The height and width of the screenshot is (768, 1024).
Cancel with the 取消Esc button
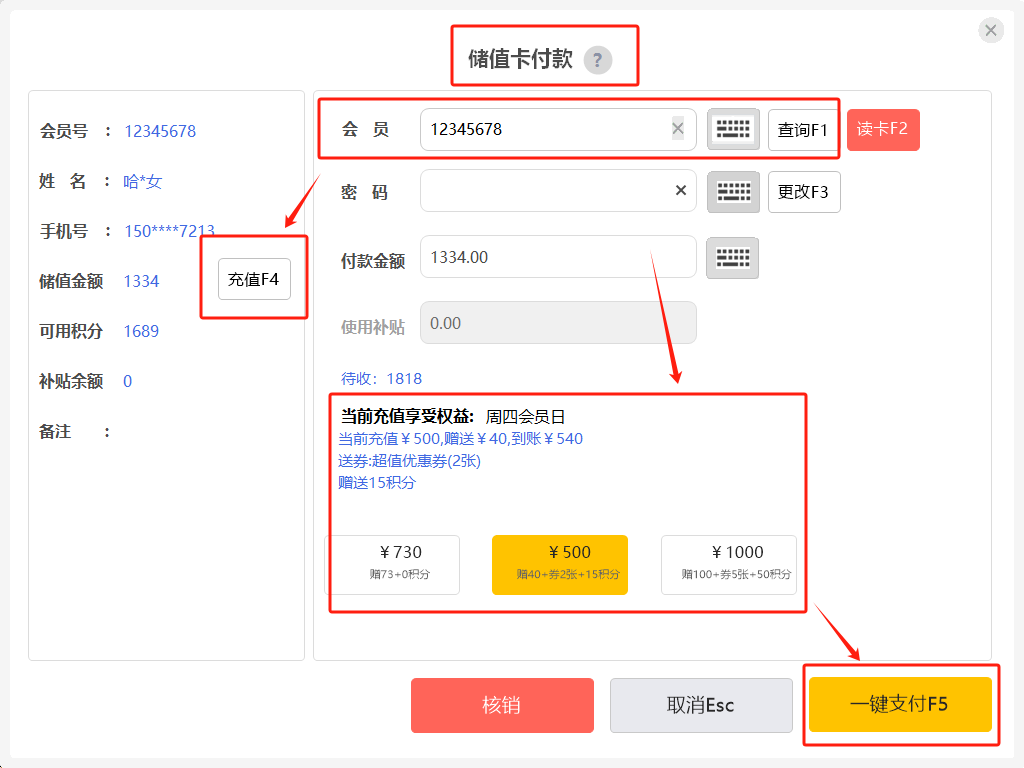[701, 705]
